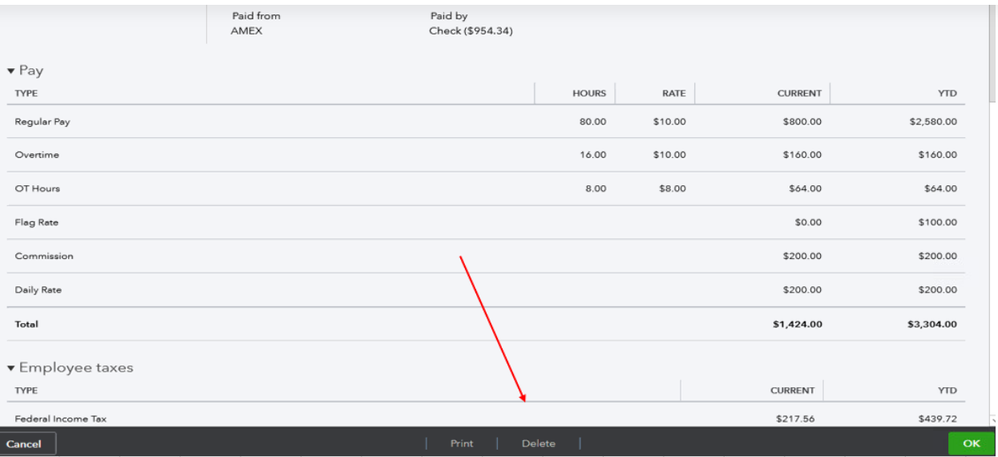This screenshot has height=457, width=998.
Task: Collapse the Employee taxes section
Action: (12, 368)
